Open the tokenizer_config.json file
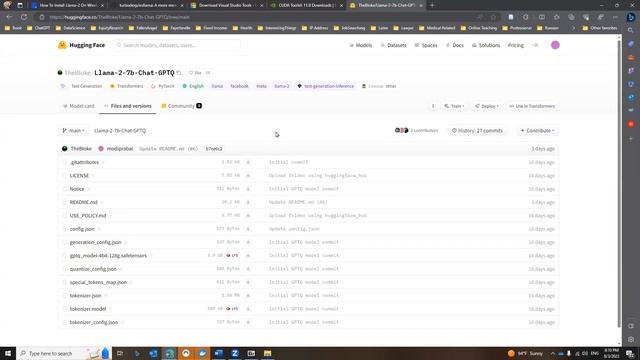 94,322
